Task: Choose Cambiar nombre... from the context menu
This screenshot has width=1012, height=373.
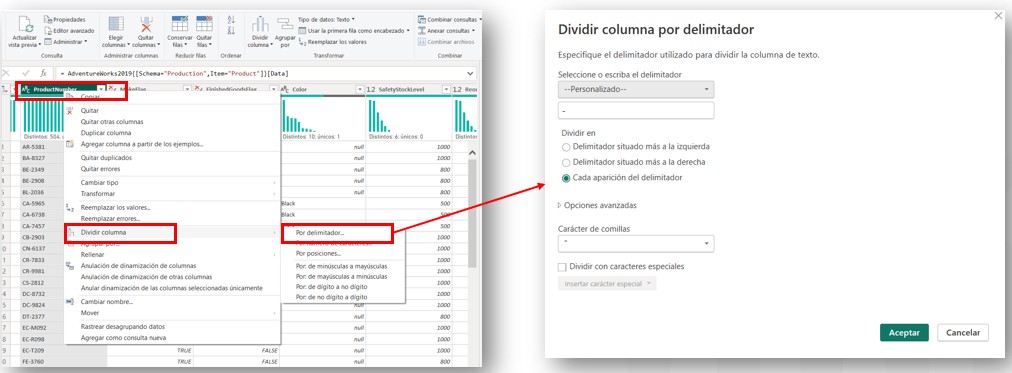Action: pos(106,301)
